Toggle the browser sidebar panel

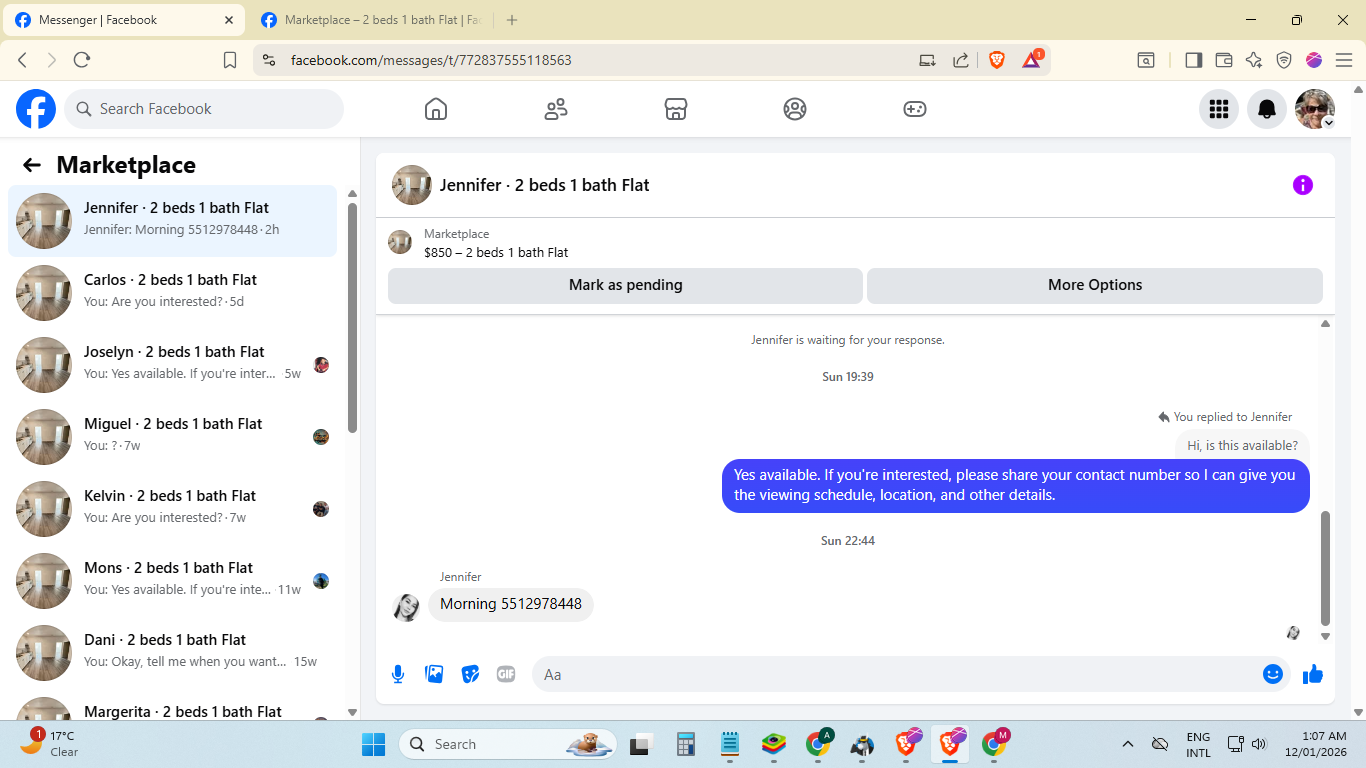(x=1193, y=60)
